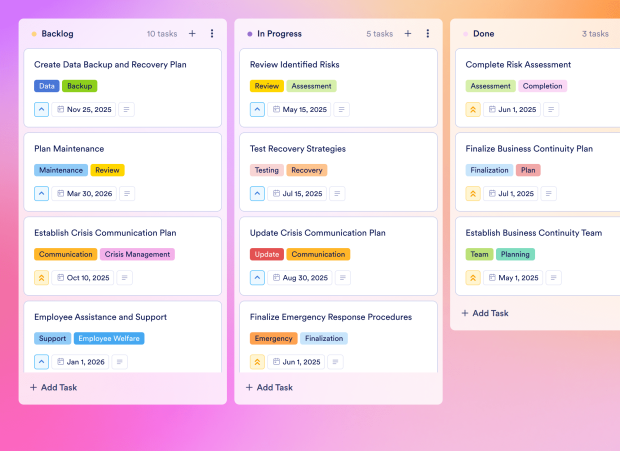
Task: Select the red Update tag label
Action: tap(266, 254)
